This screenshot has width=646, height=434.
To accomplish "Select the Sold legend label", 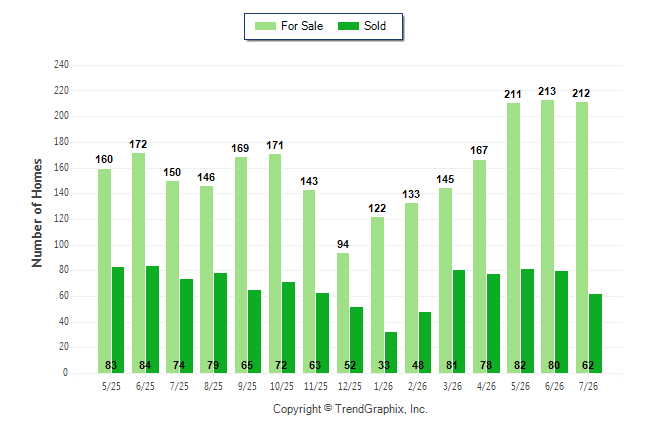I will pyautogui.click(x=375, y=26).
